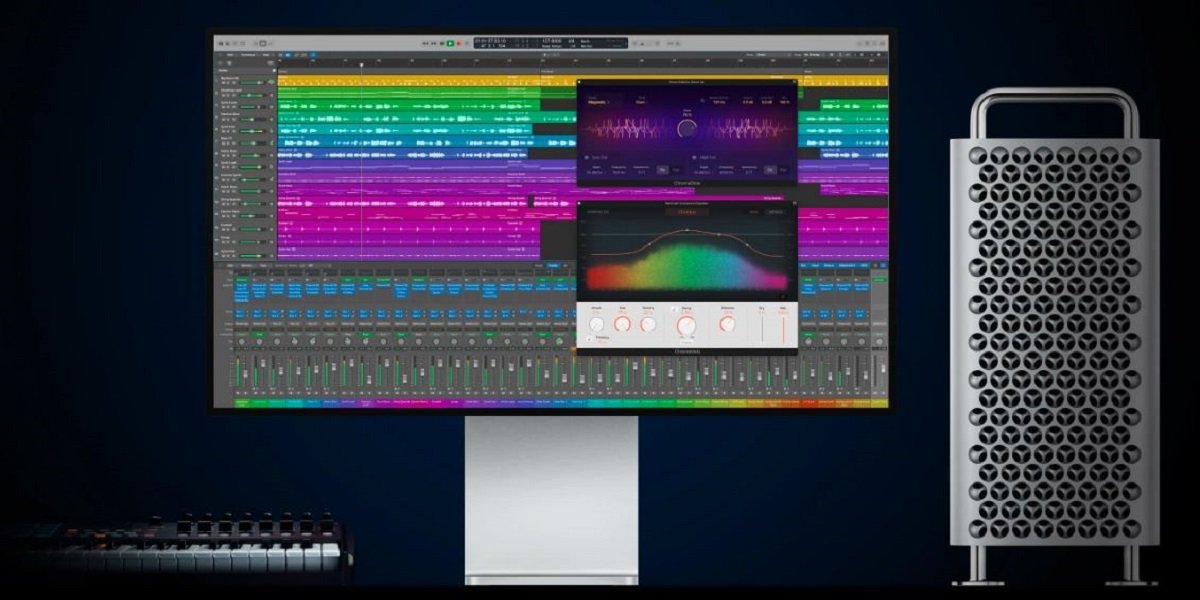This screenshot has width=1200, height=600.
Task: Click the large Decay knob in ChromaVerb
Action: pyautogui.click(x=686, y=326)
